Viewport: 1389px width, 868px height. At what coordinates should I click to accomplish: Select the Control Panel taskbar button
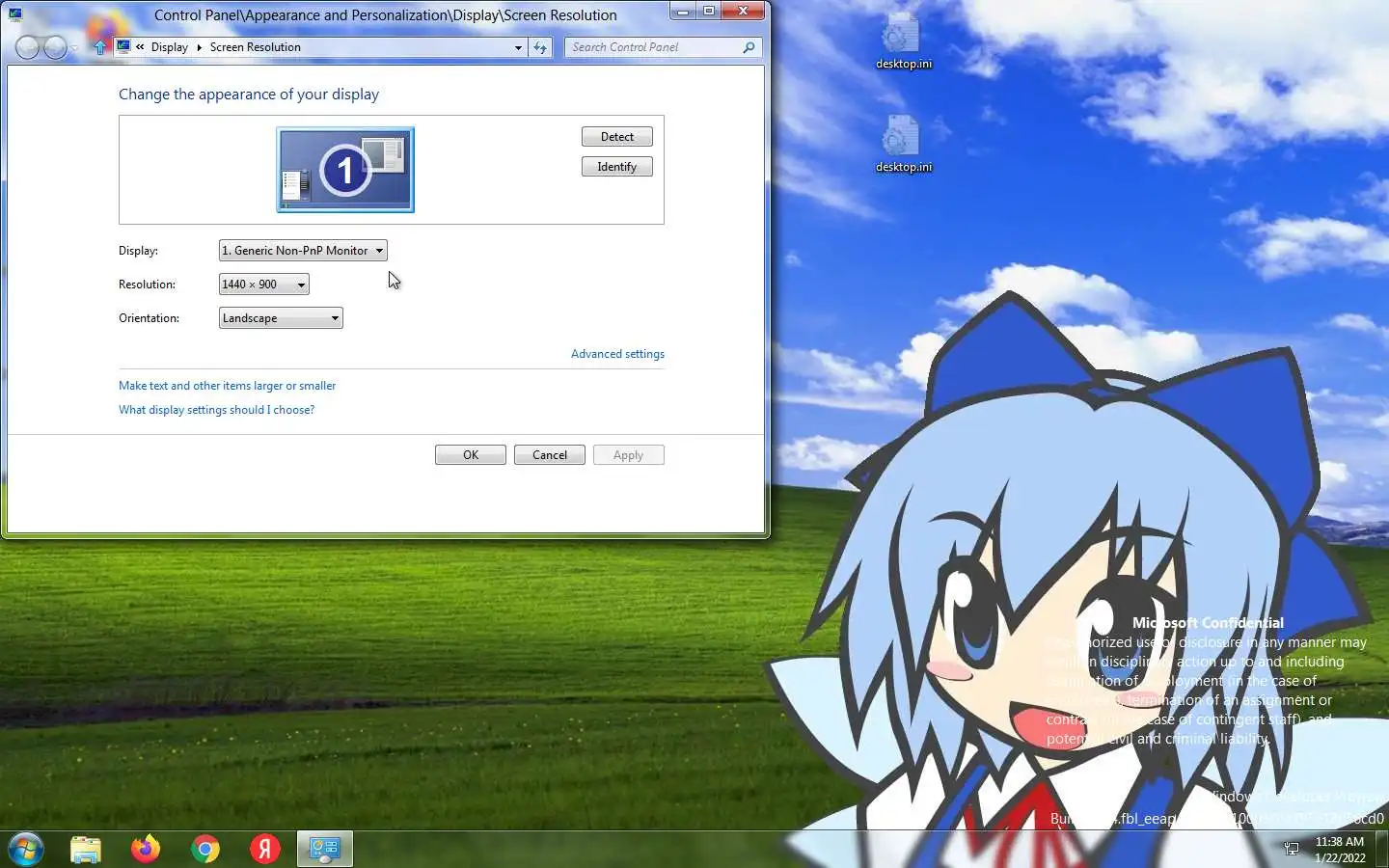325,849
